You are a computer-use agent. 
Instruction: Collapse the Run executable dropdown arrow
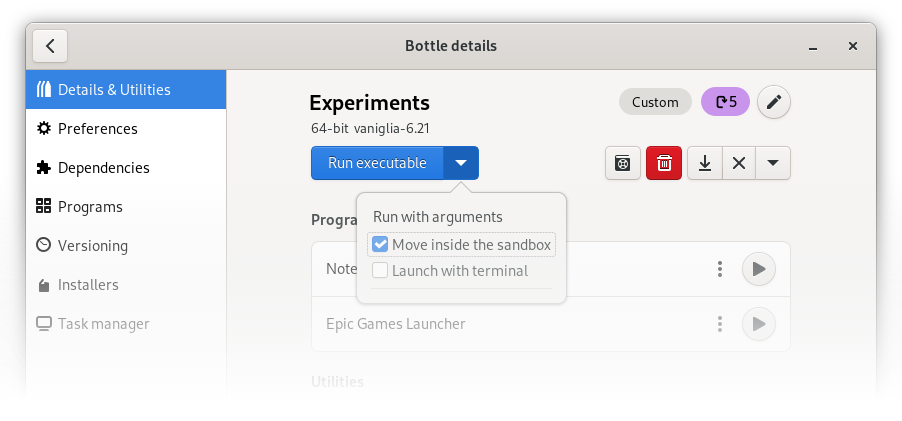[461, 163]
